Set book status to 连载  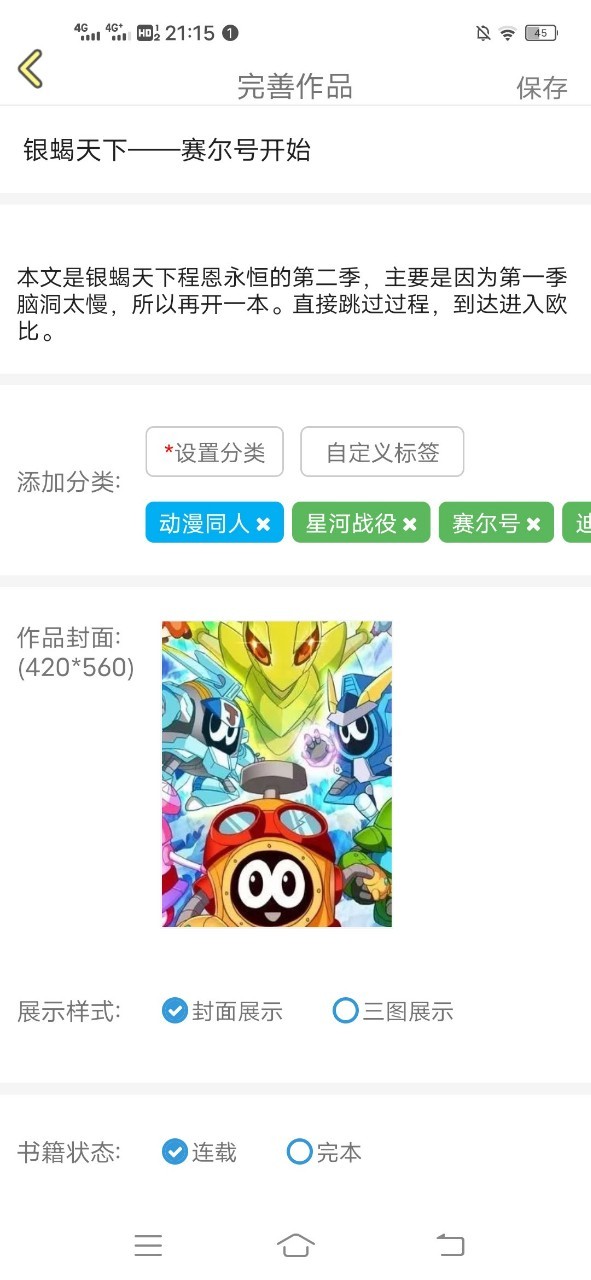tap(199, 1152)
